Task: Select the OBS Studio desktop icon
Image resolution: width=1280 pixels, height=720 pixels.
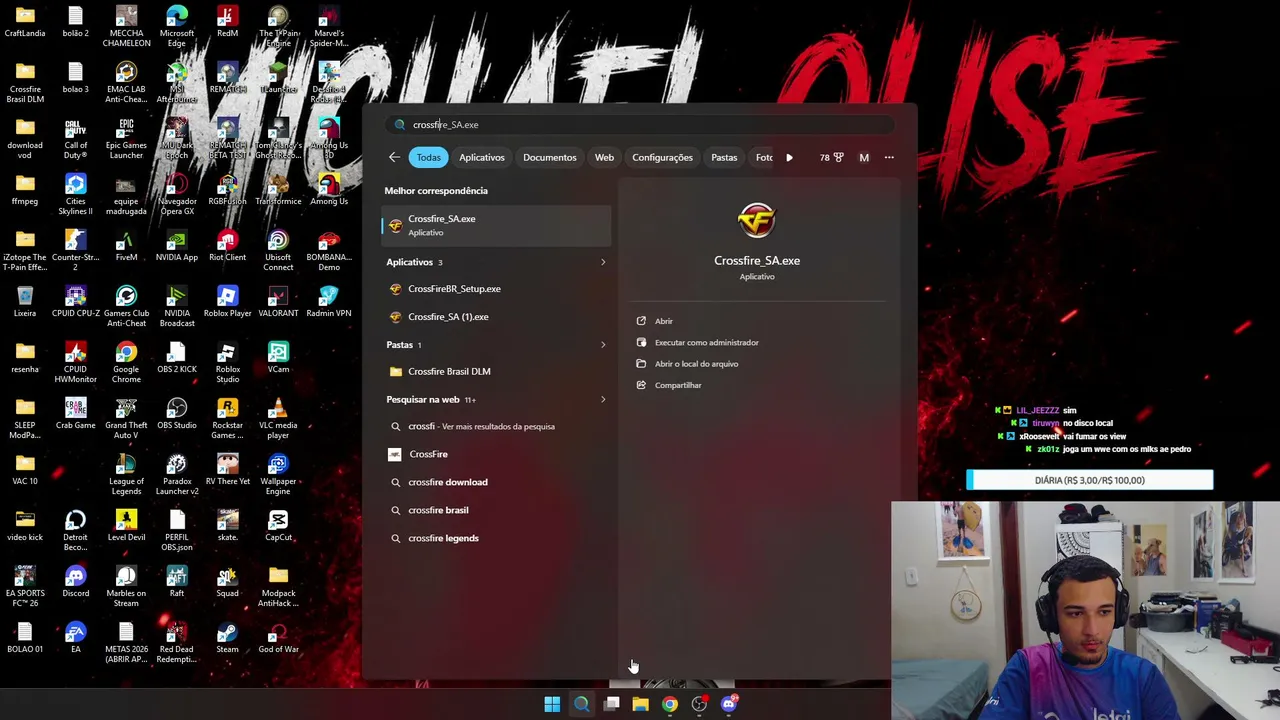Action: tap(177, 414)
